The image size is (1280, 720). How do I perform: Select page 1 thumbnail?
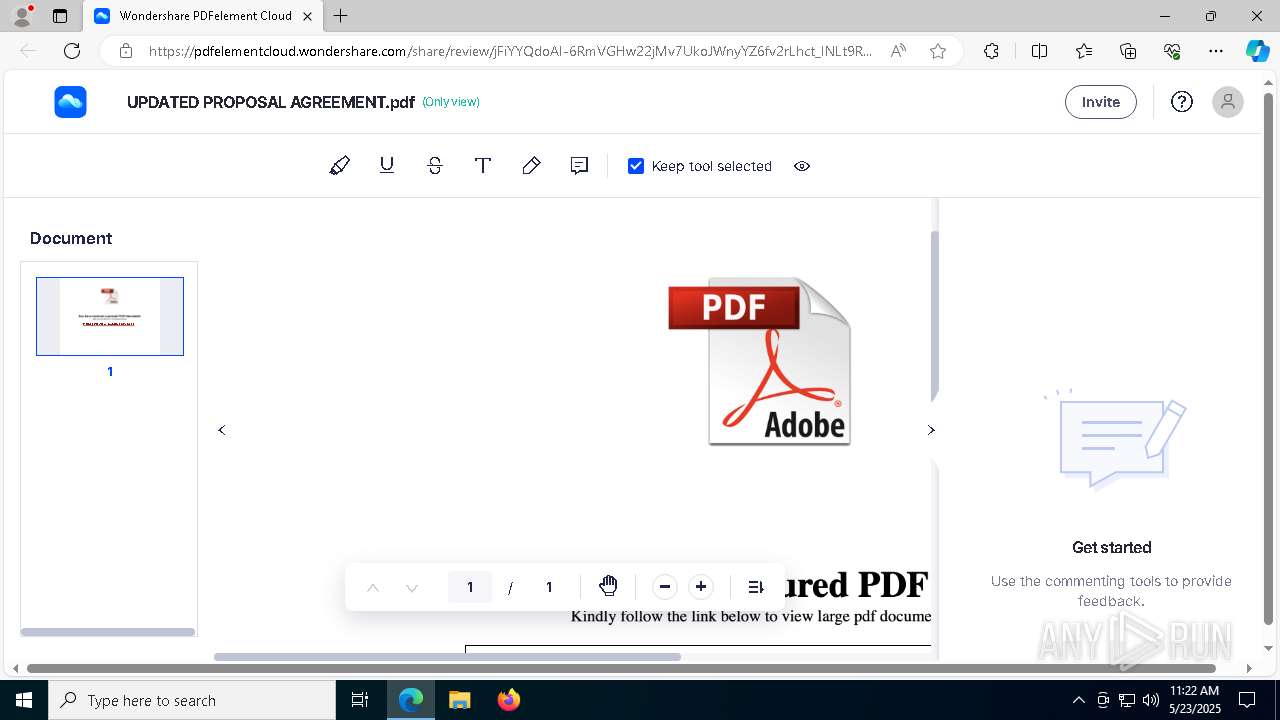coord(110,316)
